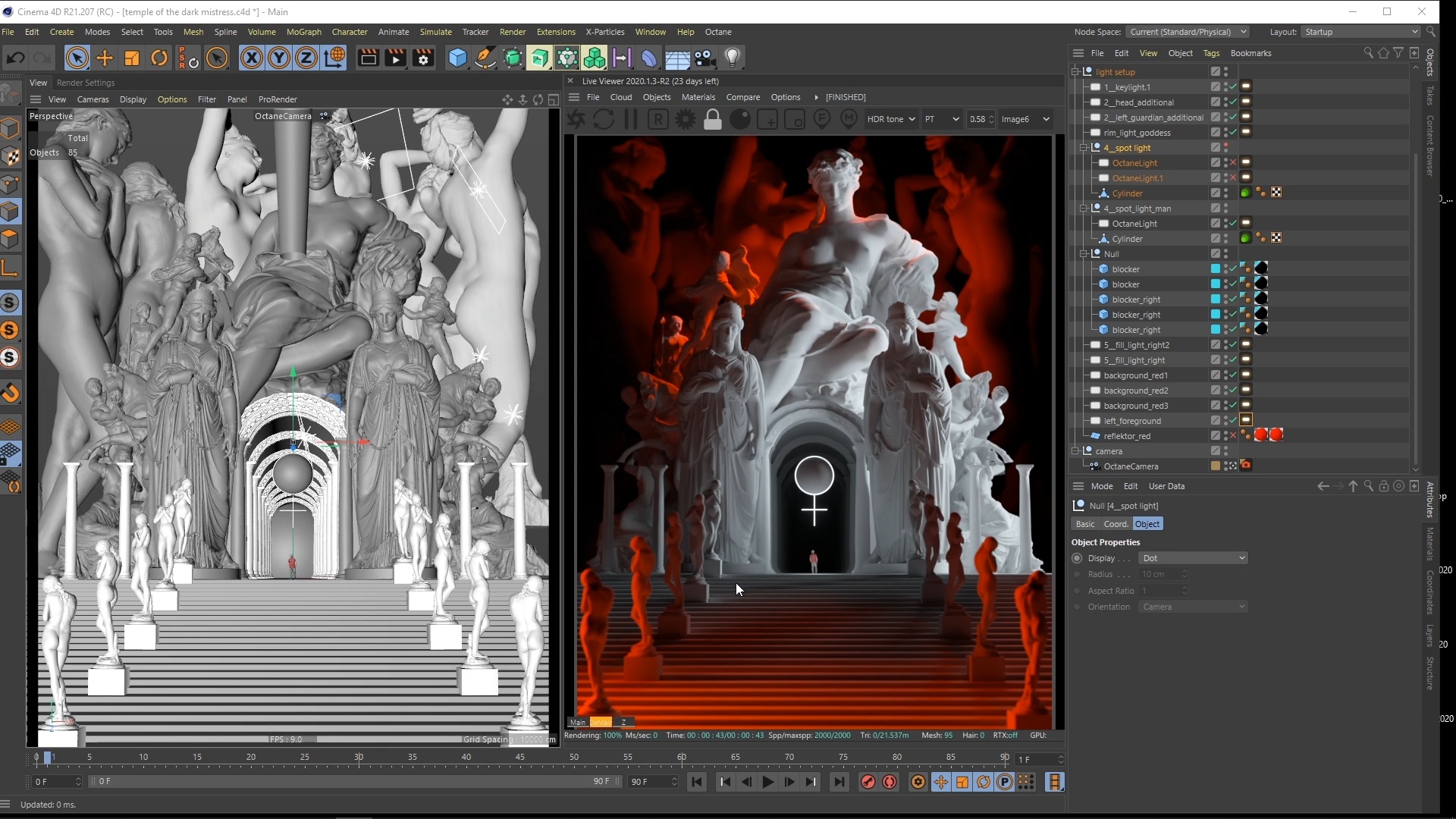Switch to the Coord. tab

point(1116,524)
